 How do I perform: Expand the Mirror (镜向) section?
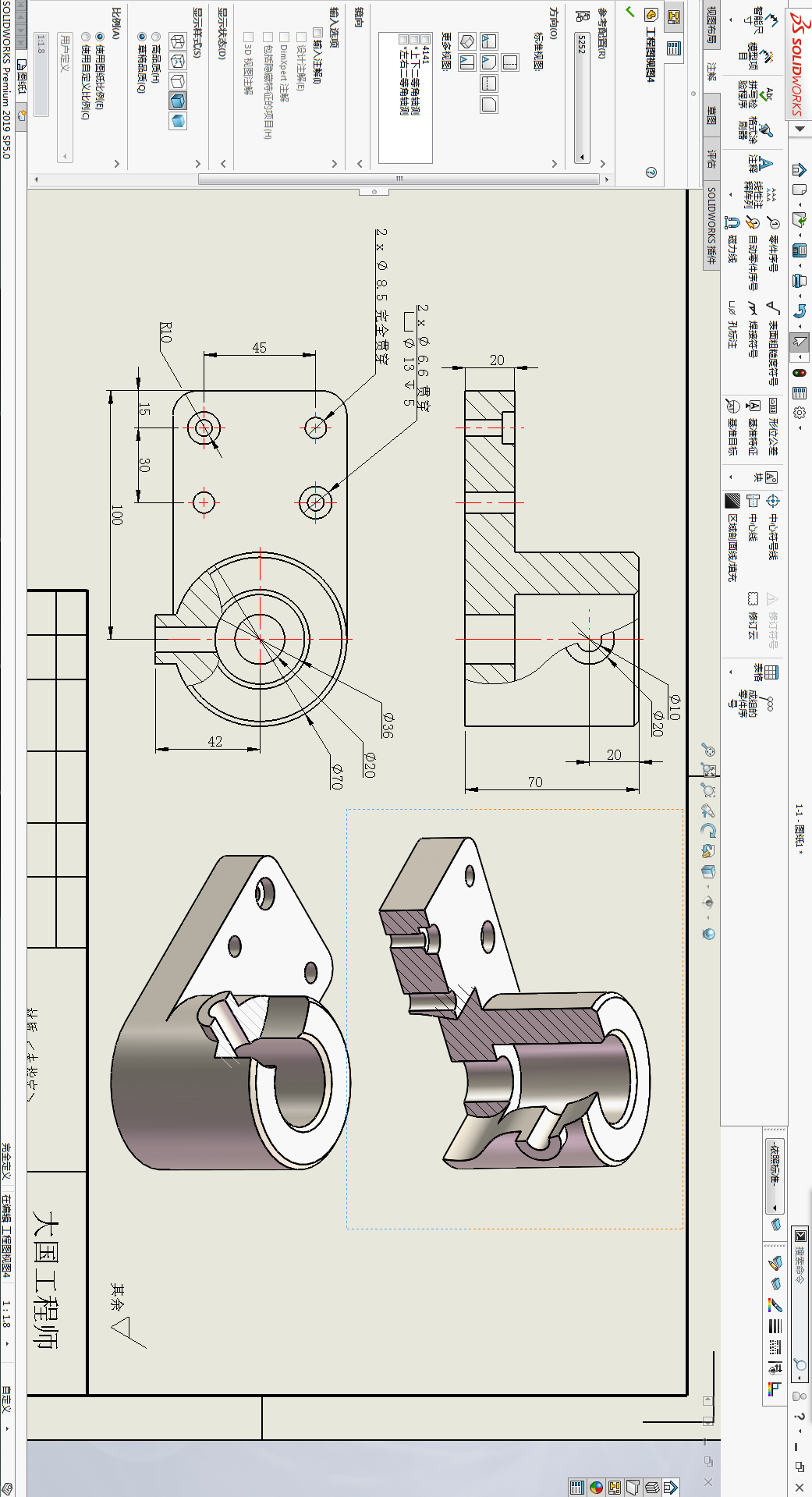pos(359,164)
